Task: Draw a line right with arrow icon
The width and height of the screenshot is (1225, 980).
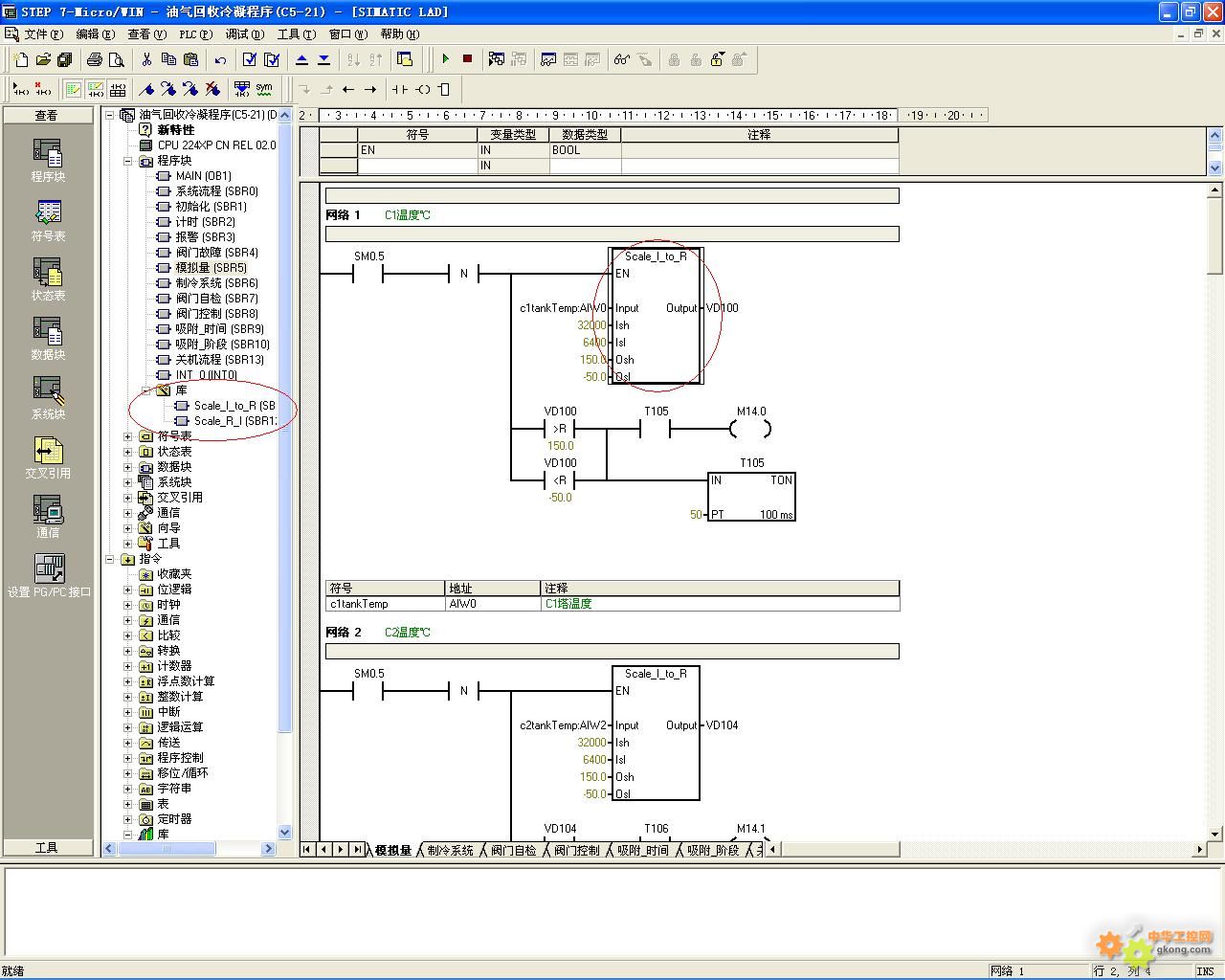Action: tap(370, 89)
